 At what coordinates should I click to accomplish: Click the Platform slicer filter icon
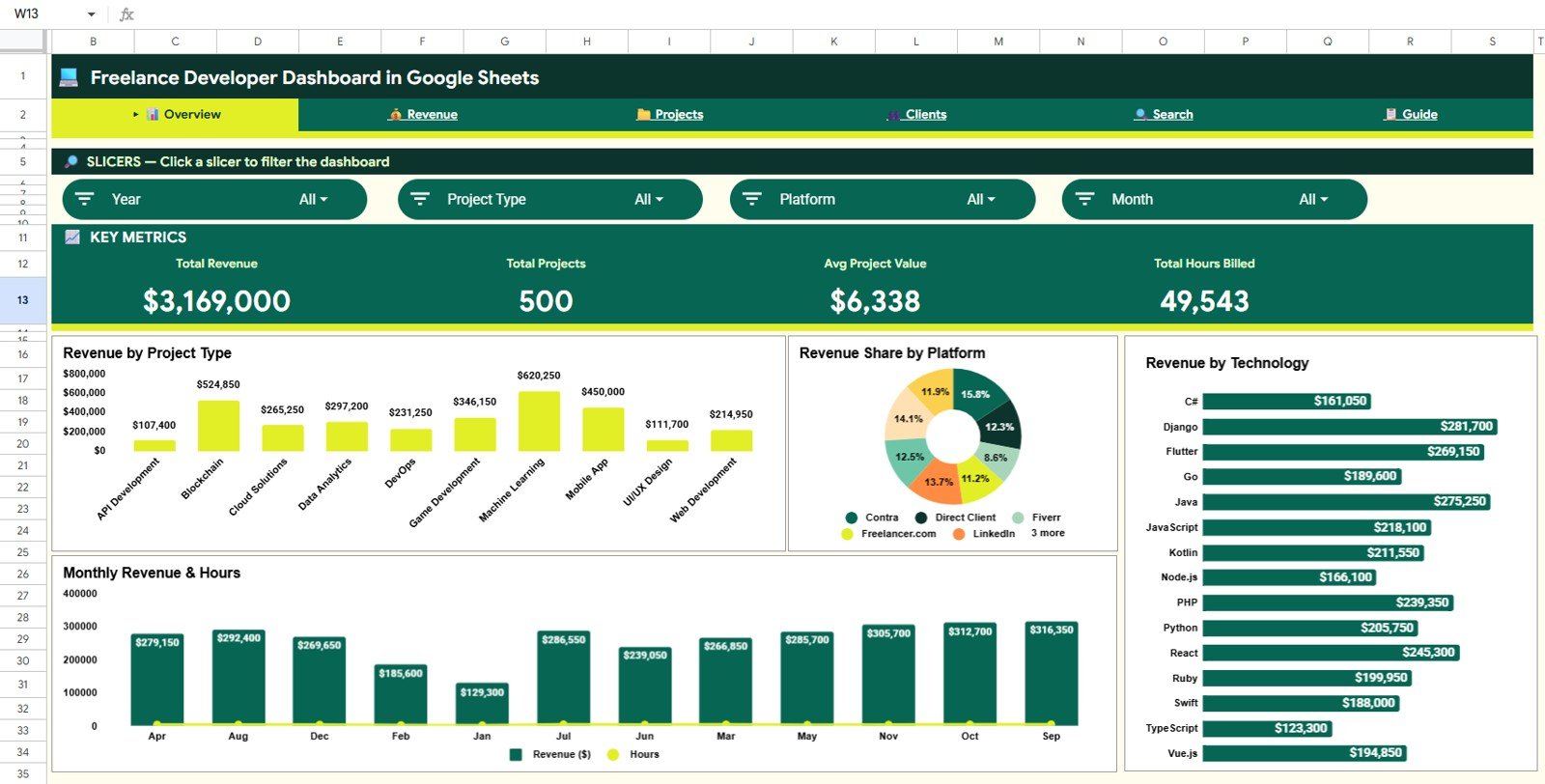pyautogui.click(x=752, y=199)
